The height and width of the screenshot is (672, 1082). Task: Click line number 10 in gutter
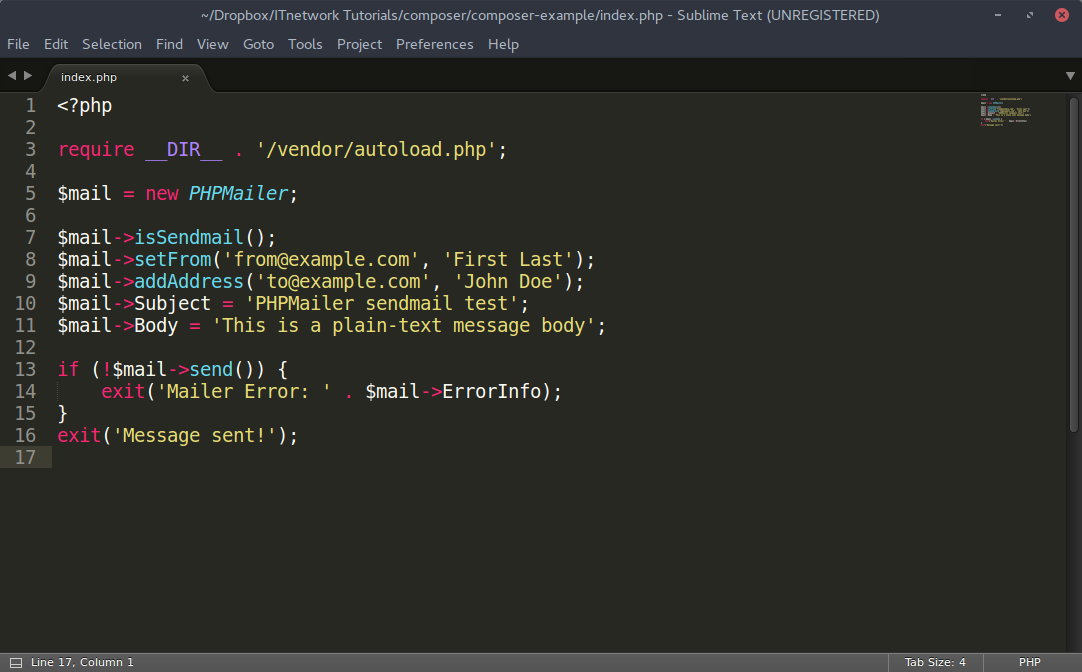pyautogui.click(x=25, y=304)
